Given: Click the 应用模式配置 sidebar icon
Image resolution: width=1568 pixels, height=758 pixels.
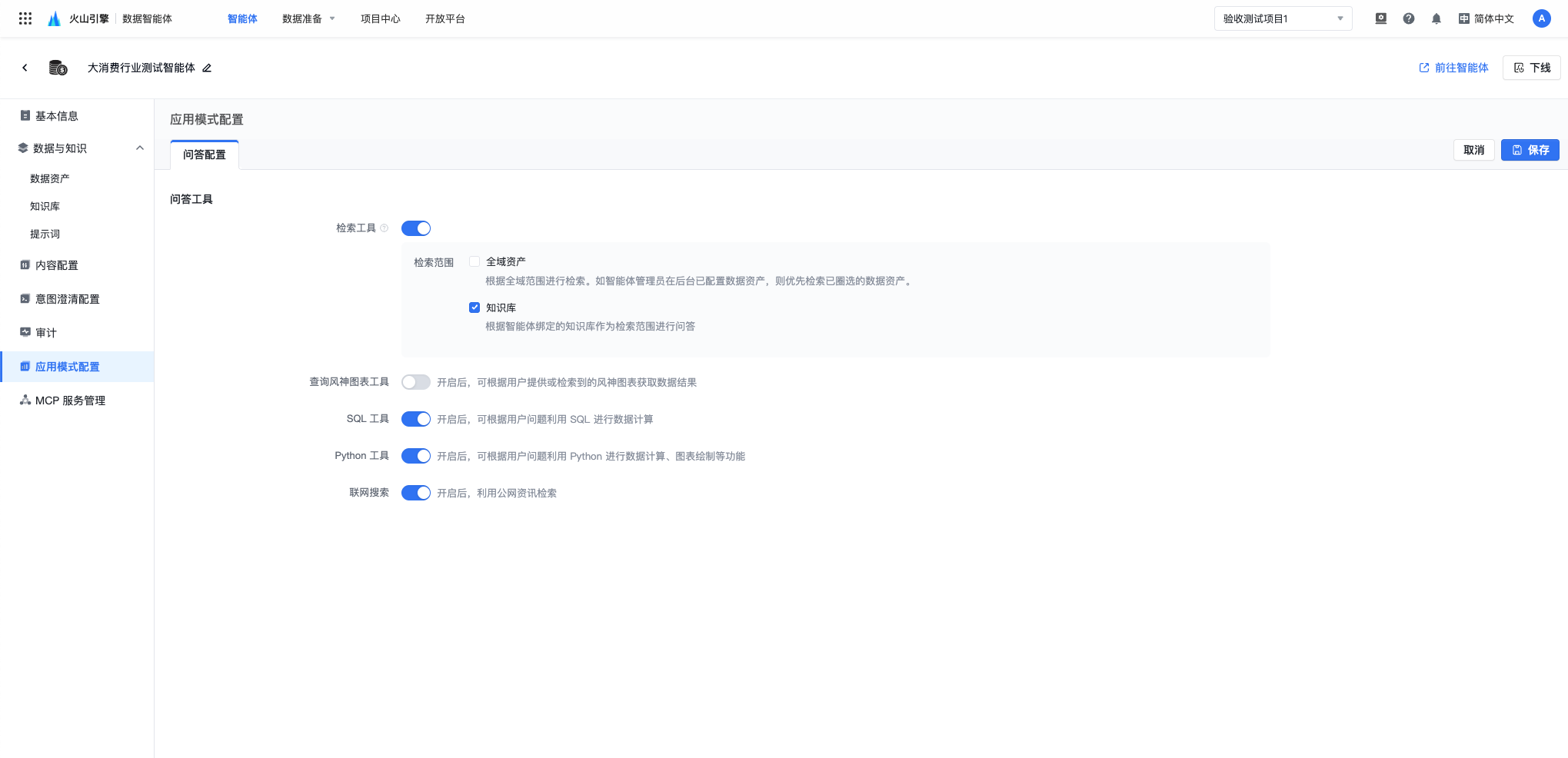Looking at the screenshot, I should tap(25, 366).
